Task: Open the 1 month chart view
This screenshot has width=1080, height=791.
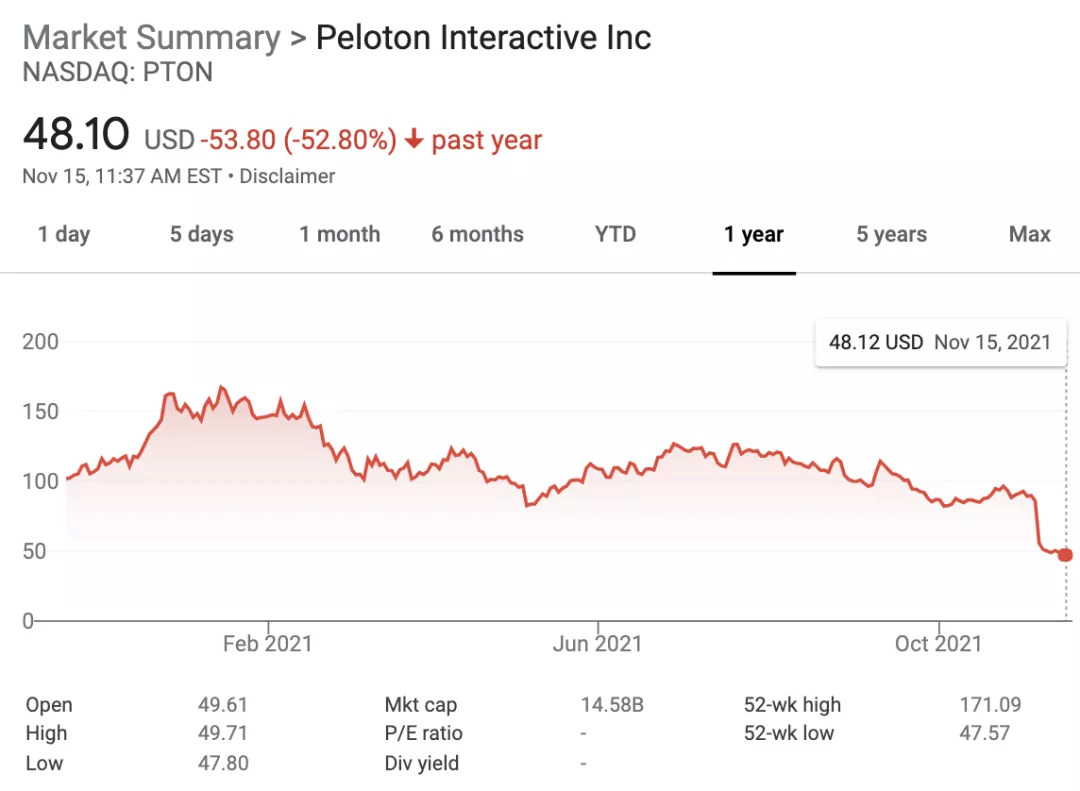Action: click(339, 235)
